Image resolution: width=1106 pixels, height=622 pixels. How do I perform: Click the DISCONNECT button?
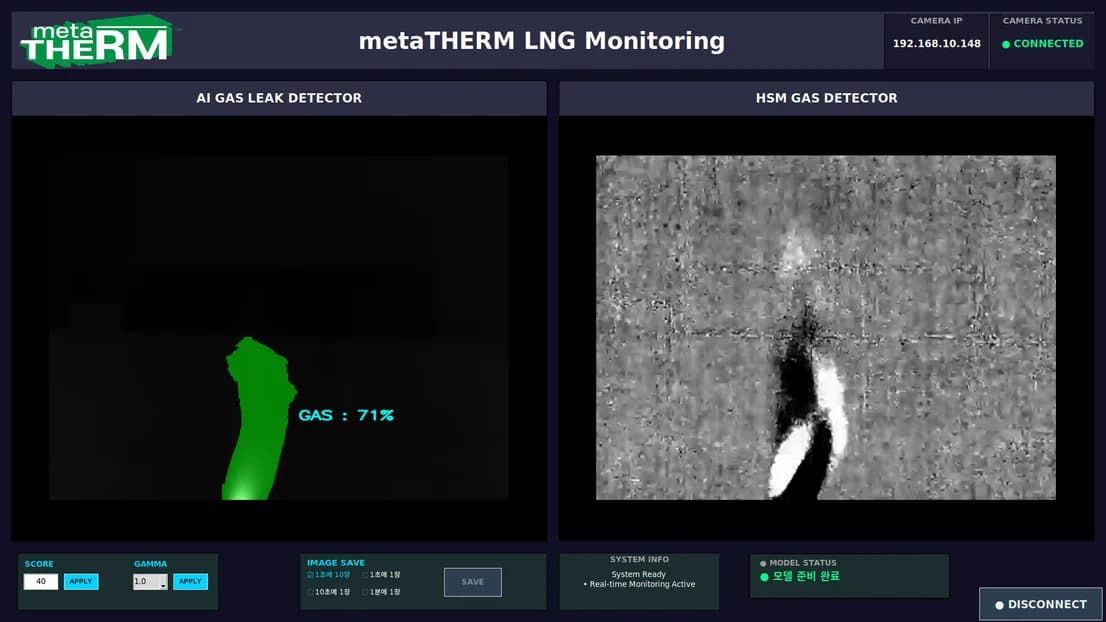pyautogui.click(x=1040, y=604)
